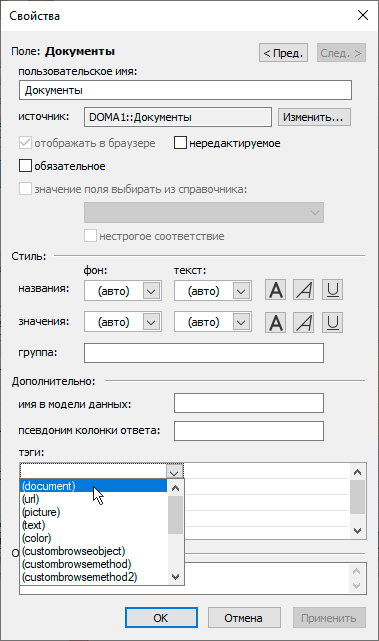Click тэги list scrollbar down arrow
379x641 pixels.
pos(357,531)
